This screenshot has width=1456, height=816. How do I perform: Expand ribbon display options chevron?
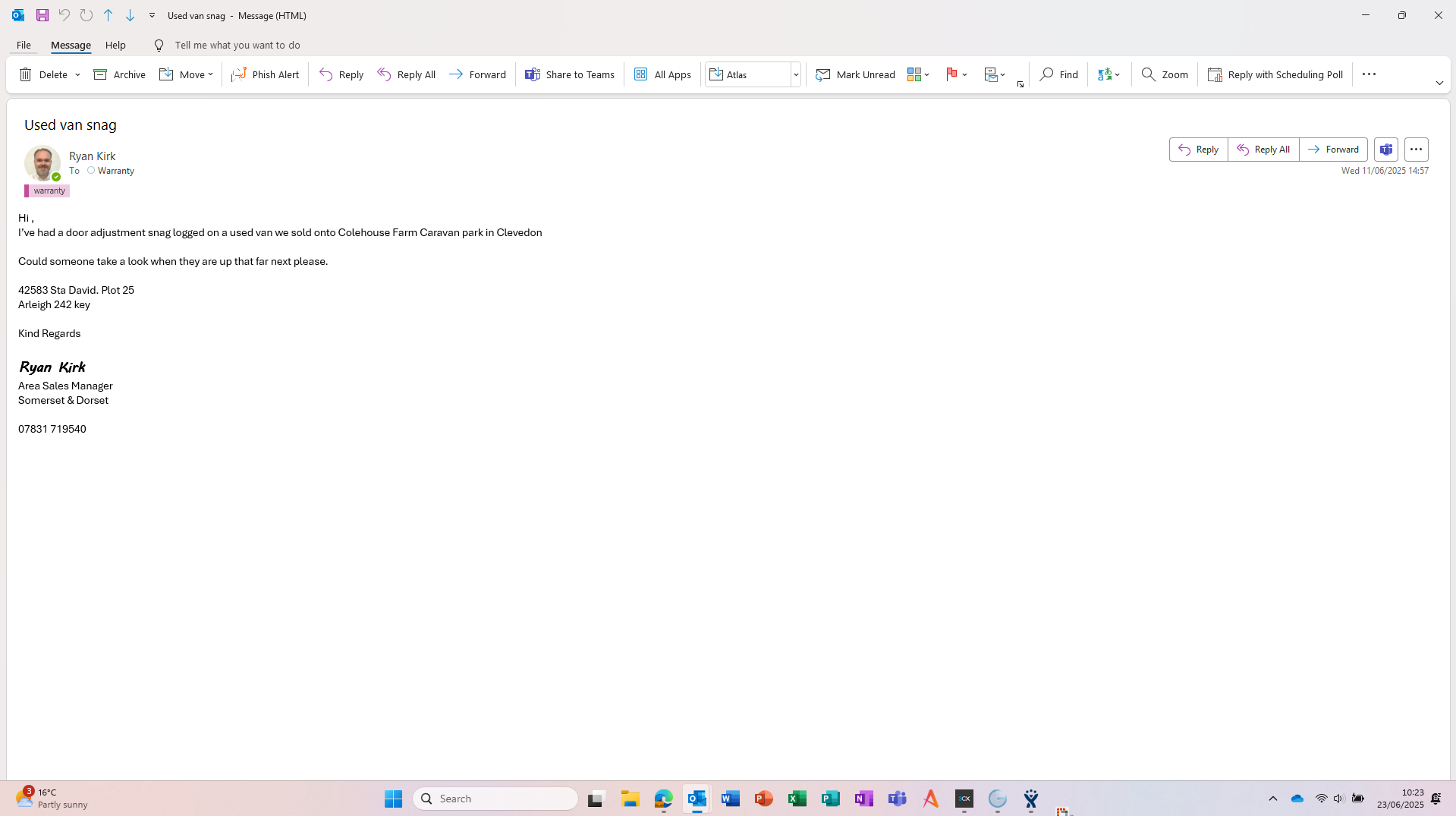[1439, 83]
